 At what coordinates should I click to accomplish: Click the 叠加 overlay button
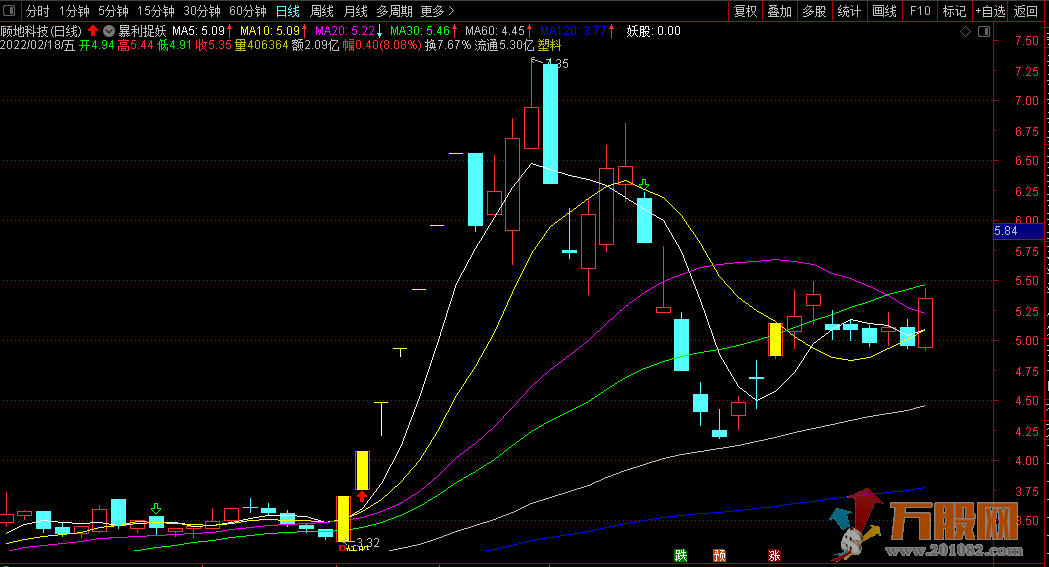click(x=779, y=11)
